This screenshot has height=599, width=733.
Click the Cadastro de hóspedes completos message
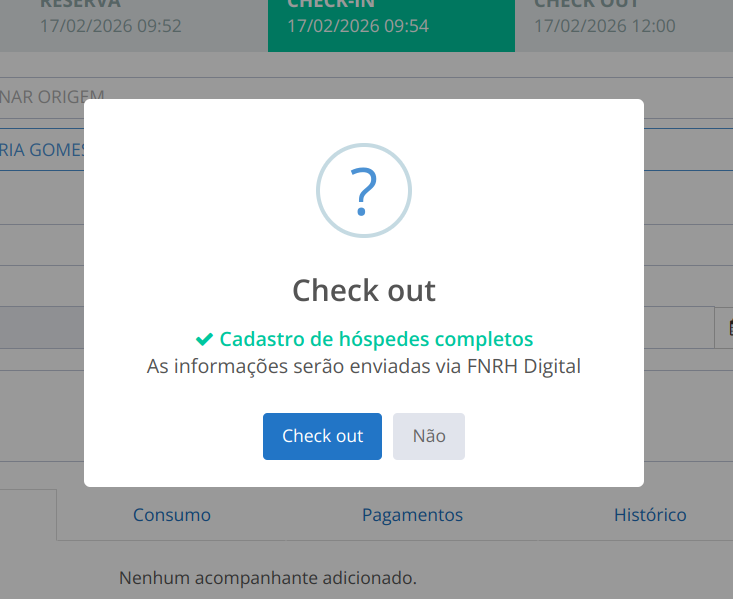[376, 339]
